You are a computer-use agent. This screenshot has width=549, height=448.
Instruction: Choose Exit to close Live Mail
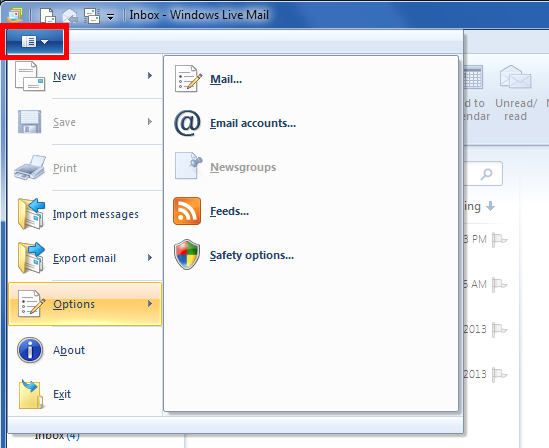[85, 394]
